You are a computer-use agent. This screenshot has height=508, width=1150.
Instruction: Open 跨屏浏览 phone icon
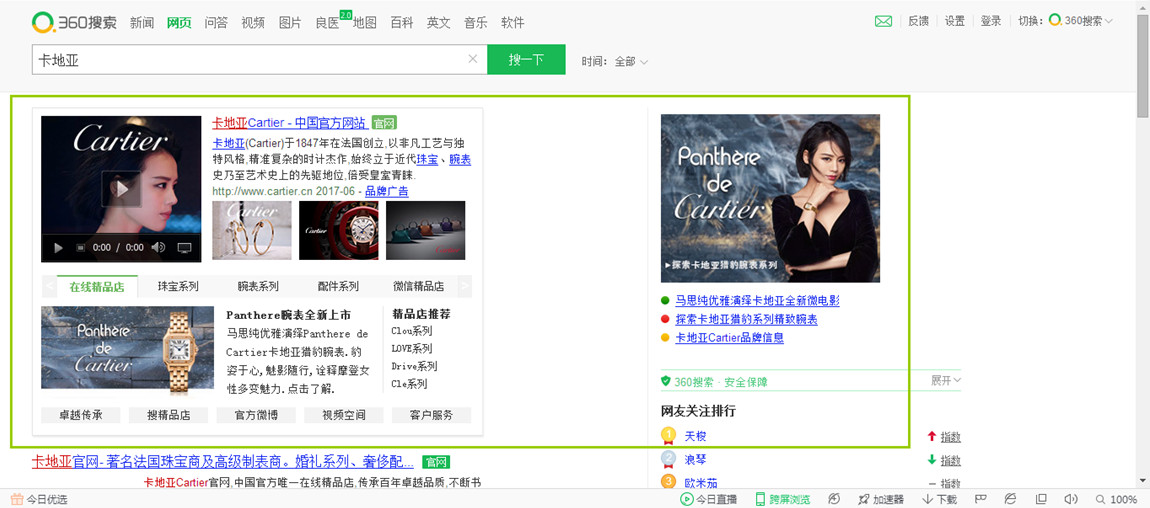coord(761,499)
